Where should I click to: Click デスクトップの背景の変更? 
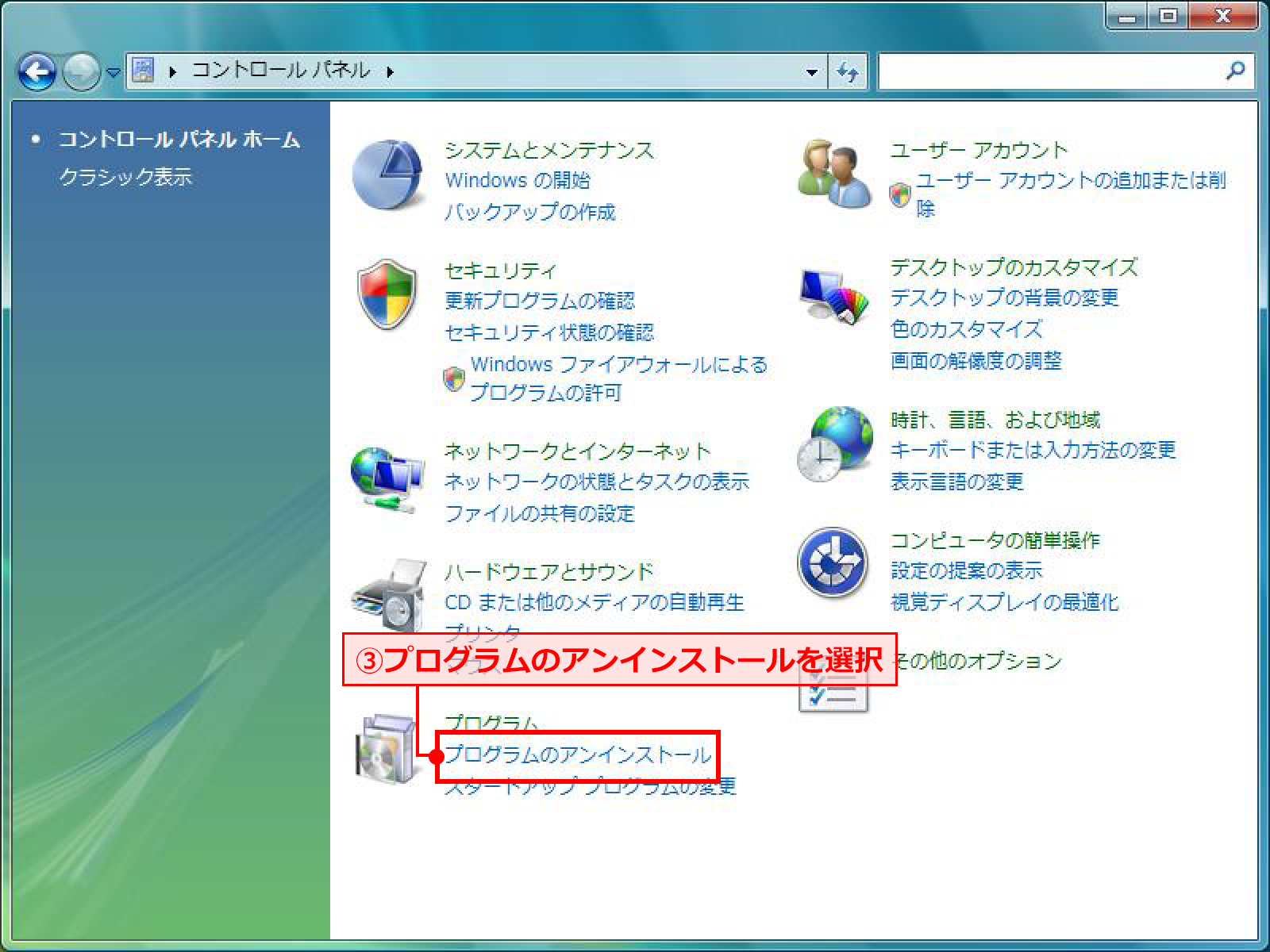tap(1004, 297)
